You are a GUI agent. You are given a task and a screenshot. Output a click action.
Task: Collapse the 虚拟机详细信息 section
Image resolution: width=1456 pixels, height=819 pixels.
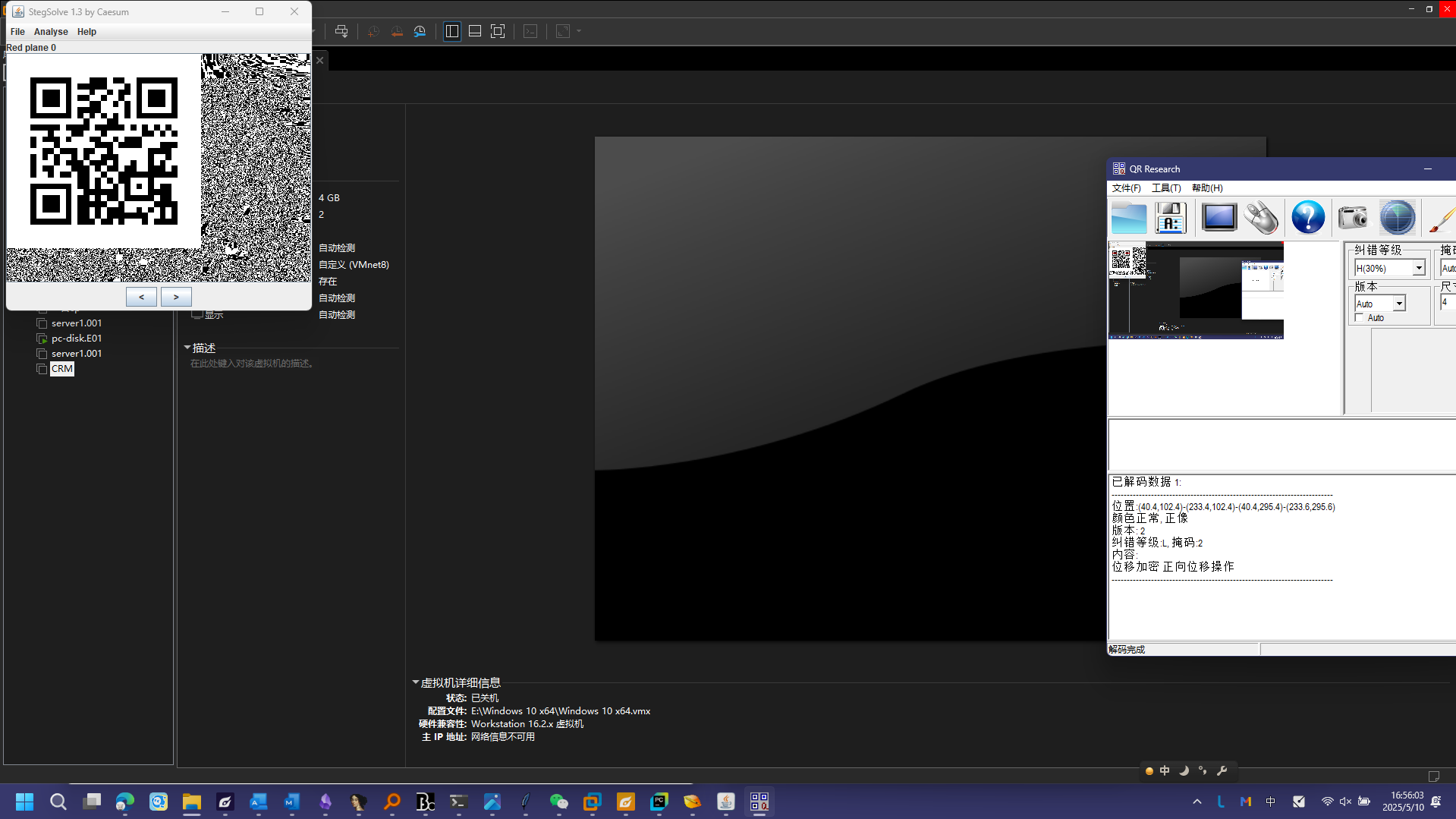[x=415, y=682]
